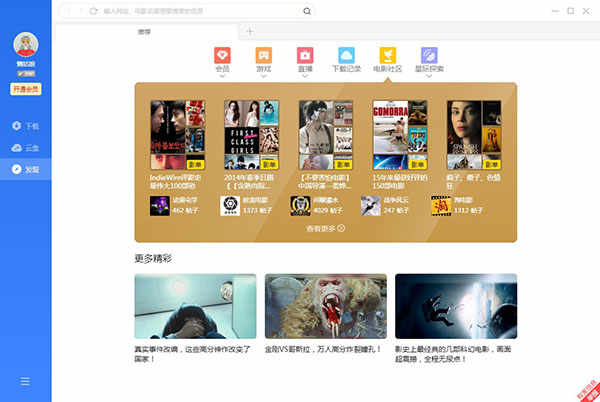The height and width of the screenshot is (402, 600).
Task: Expand the chevron under 会员
Action: click(x=222, y=76)
